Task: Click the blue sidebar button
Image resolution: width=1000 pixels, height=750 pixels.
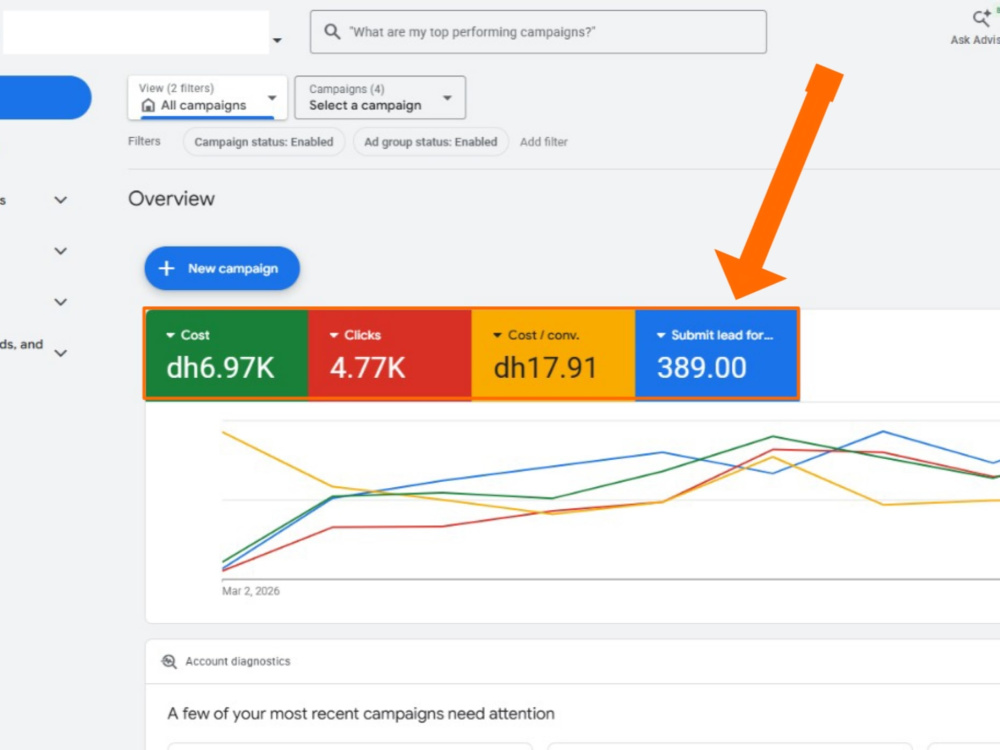Action: (x=45, y=97)
